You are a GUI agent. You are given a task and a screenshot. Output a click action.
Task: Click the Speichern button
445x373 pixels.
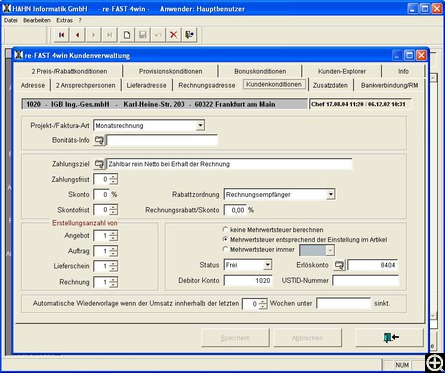tap(235, 338)
